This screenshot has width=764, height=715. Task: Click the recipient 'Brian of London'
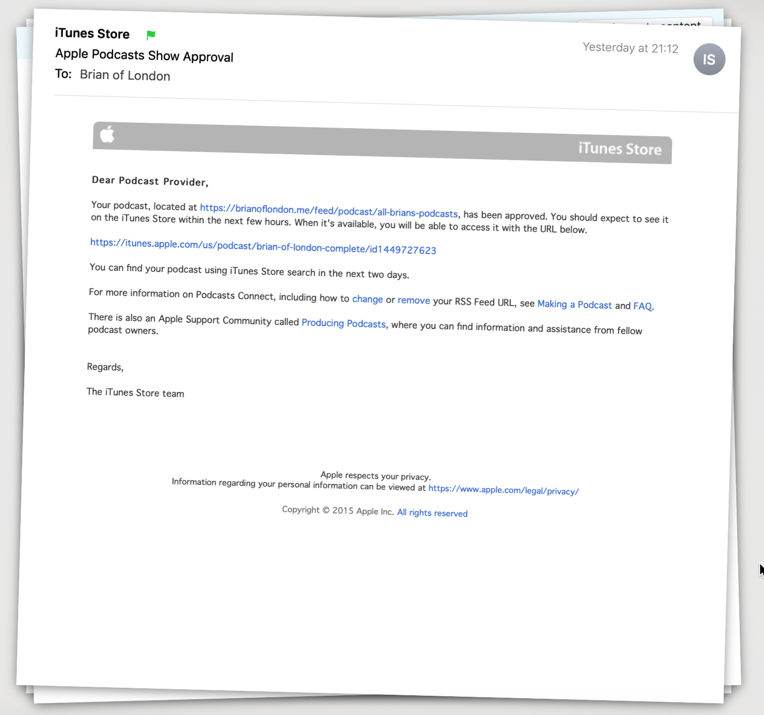(x=125, y=76)
